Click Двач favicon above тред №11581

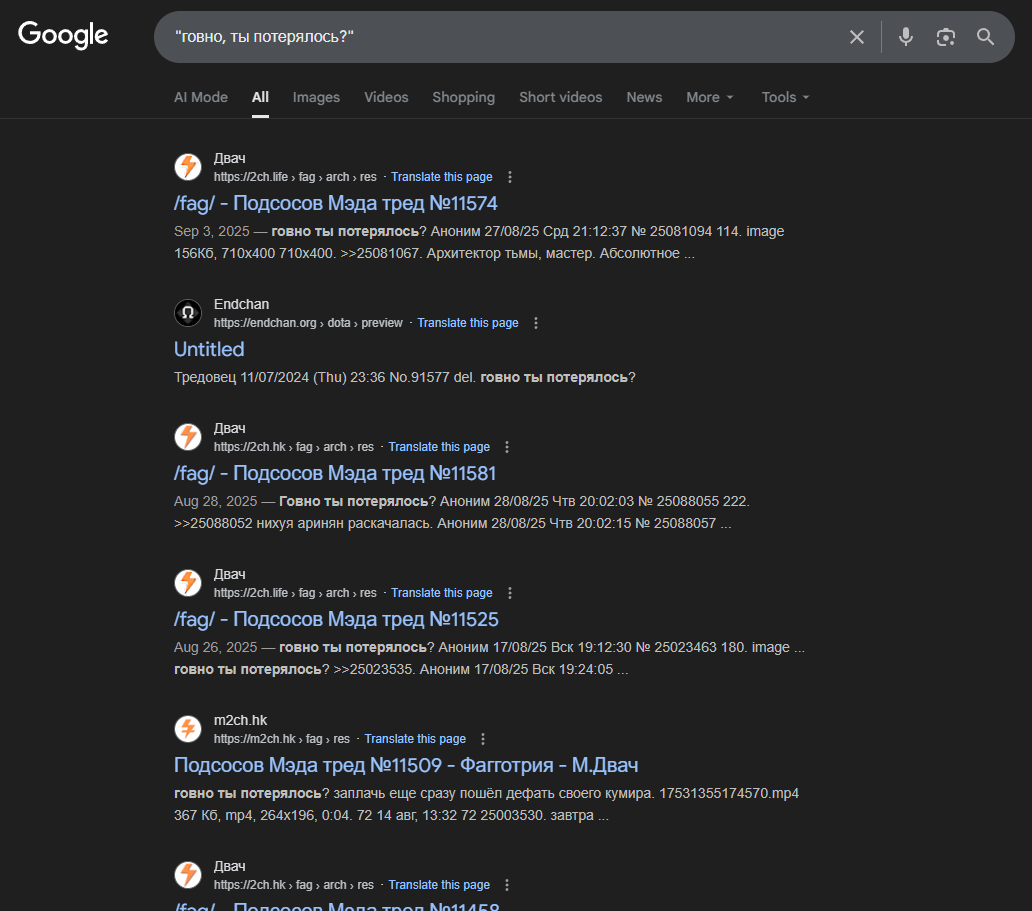coord(188,436)
